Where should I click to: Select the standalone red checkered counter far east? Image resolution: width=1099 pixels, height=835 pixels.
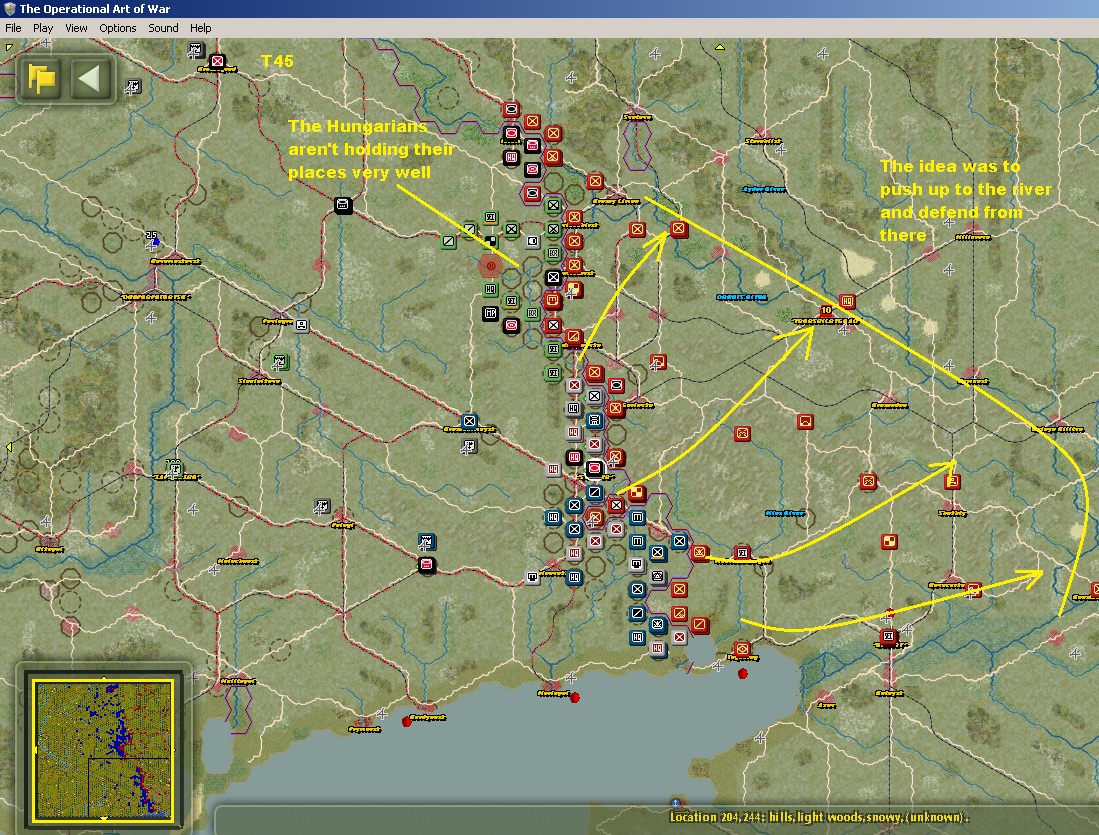point(889,541)
